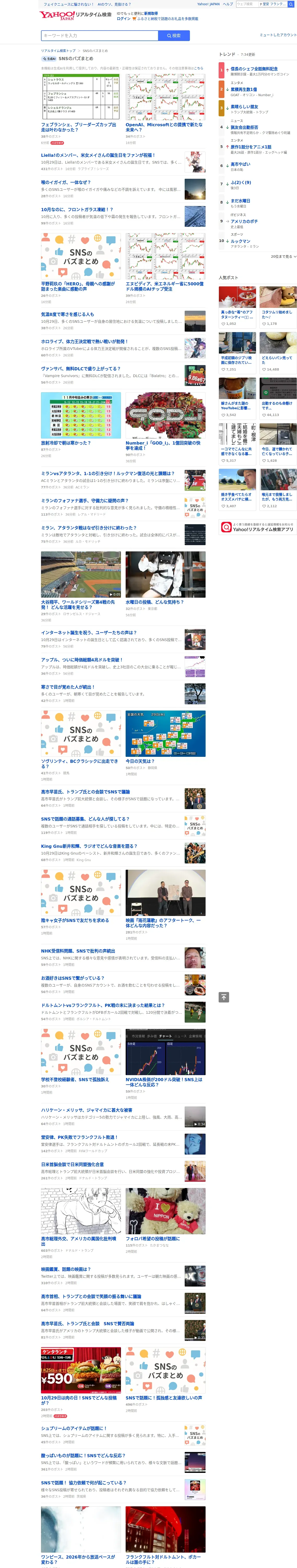Open ミュートしたアカウント link
The image size is (297, 1568).
coord(278,35)
